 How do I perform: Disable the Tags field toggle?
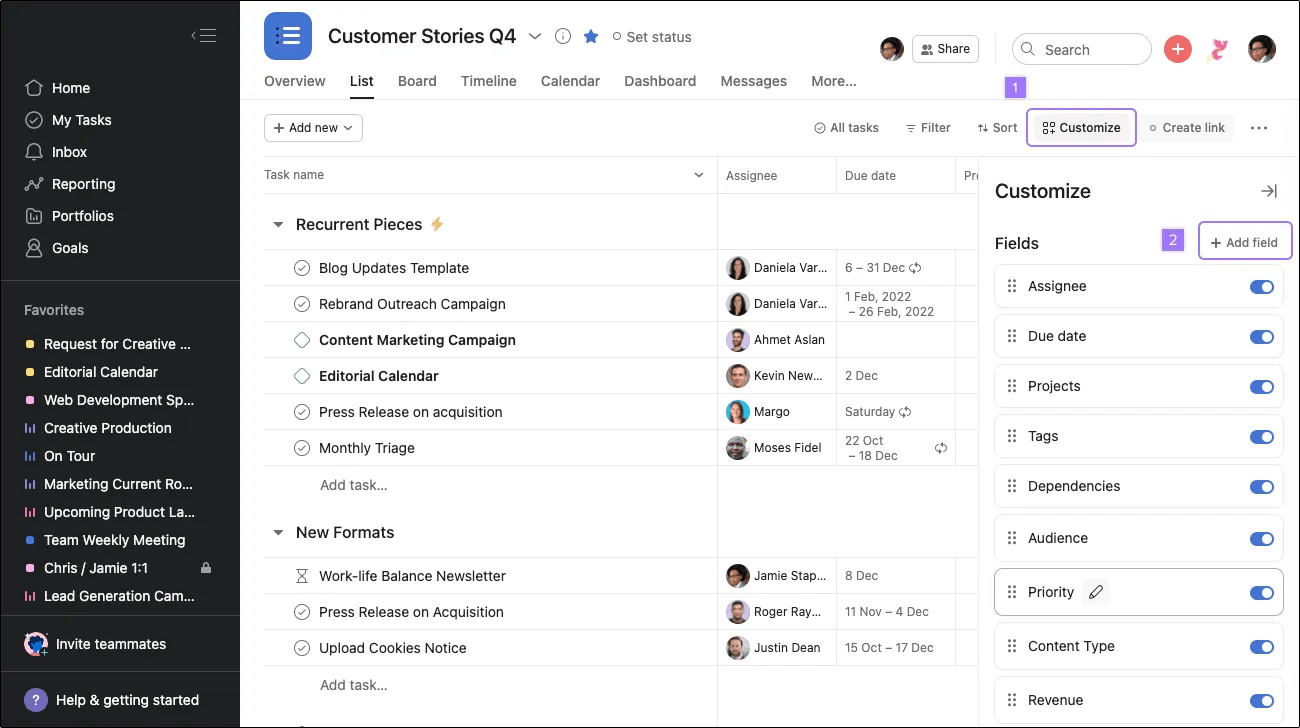[x=1261, y=437]
